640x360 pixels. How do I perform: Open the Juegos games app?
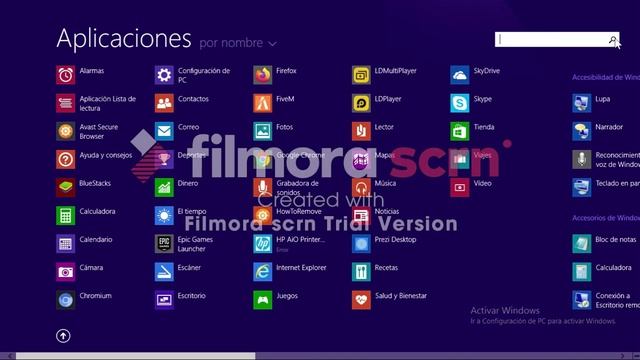coord(262,300)
